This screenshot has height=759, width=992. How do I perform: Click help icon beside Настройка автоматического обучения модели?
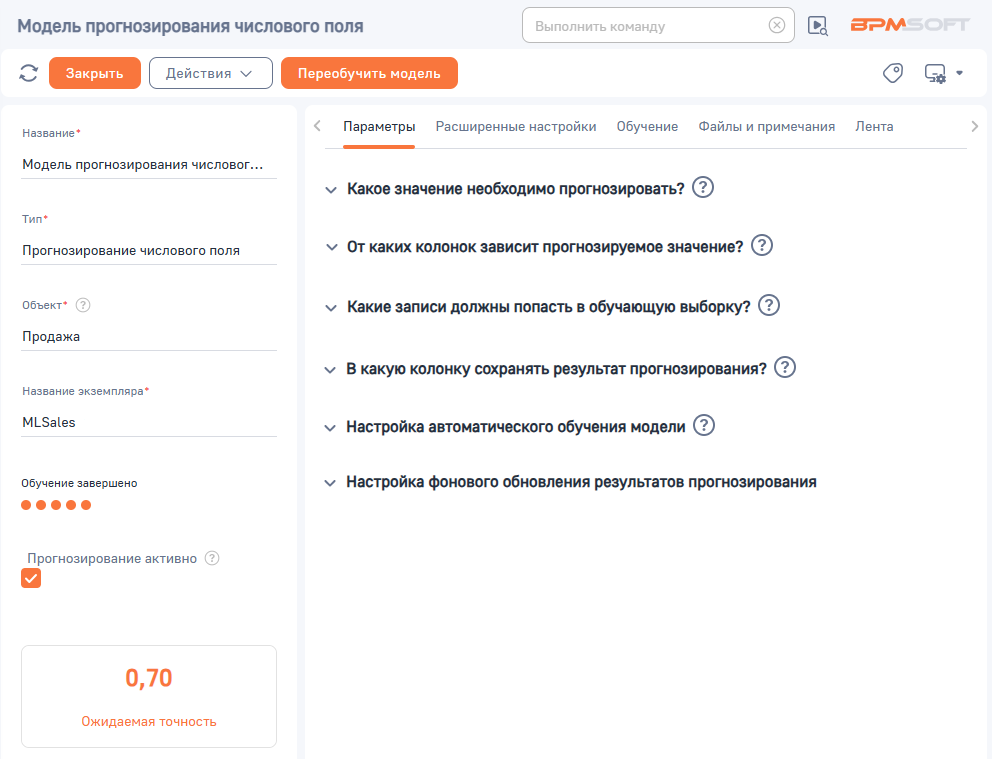703,425
